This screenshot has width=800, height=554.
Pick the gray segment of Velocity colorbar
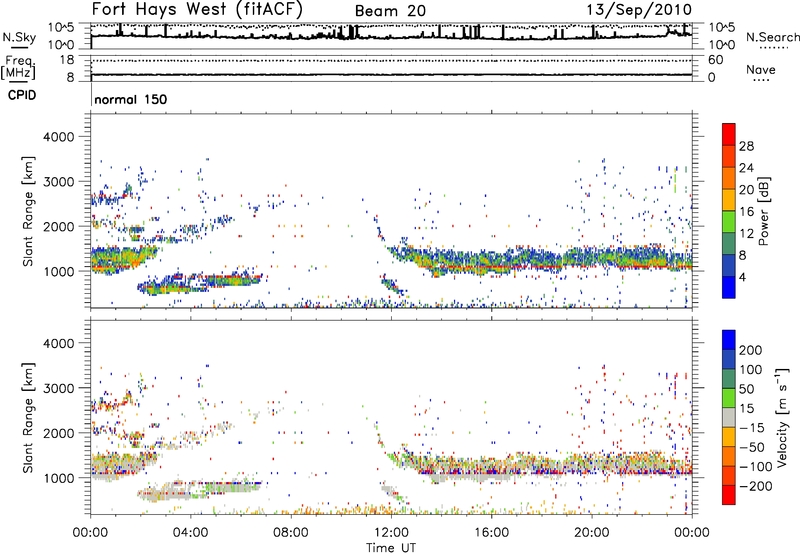pos(729,418)
